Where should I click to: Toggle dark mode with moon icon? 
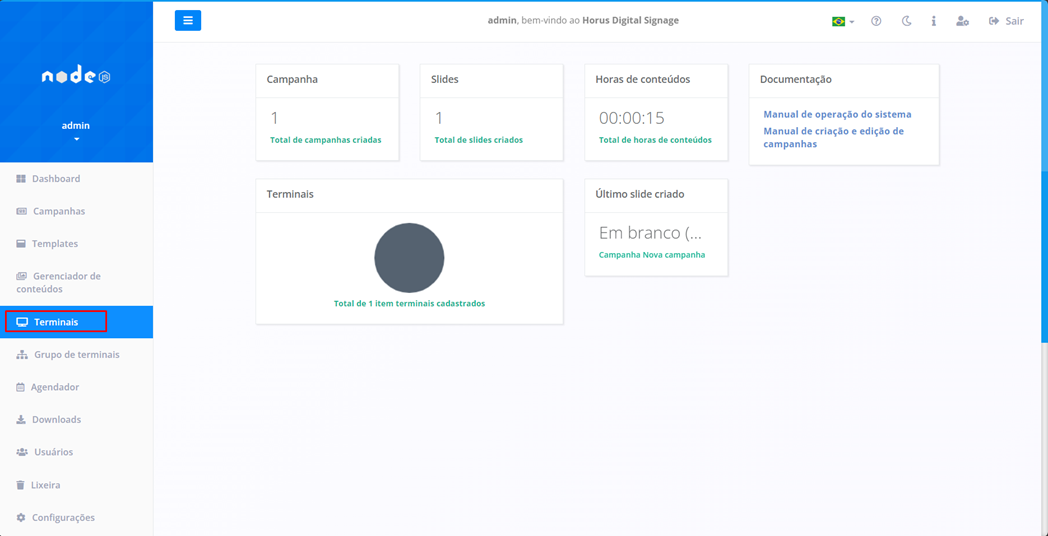pyautogui.click(x=906, y=21)
